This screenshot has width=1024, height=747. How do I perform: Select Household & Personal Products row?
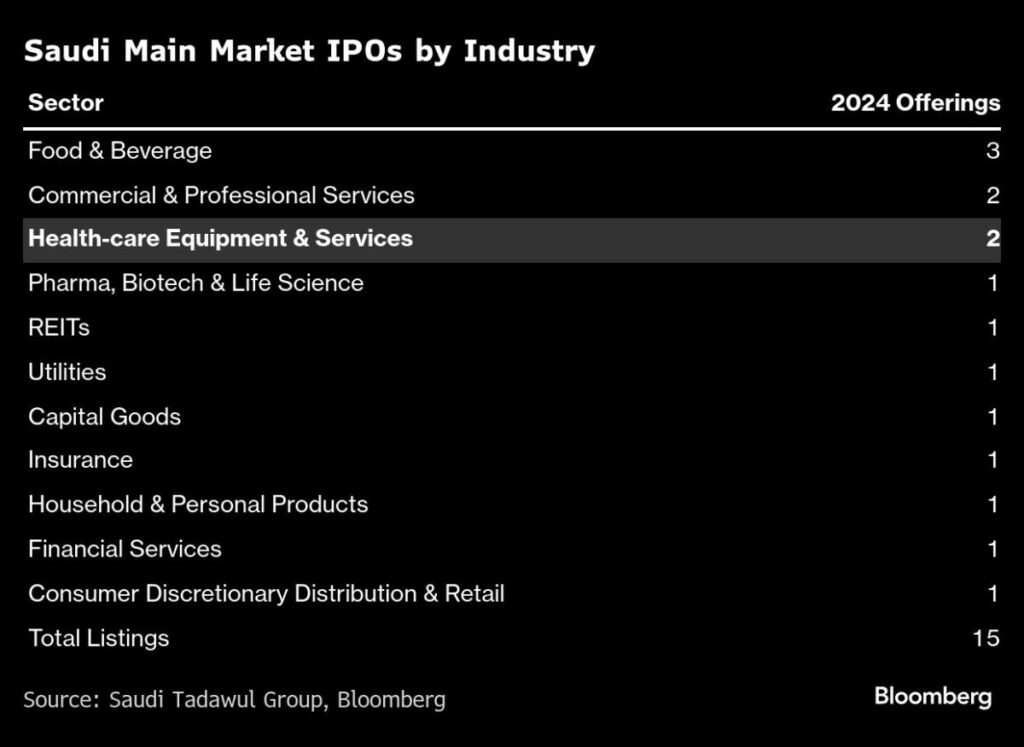[x=198, y=504]
